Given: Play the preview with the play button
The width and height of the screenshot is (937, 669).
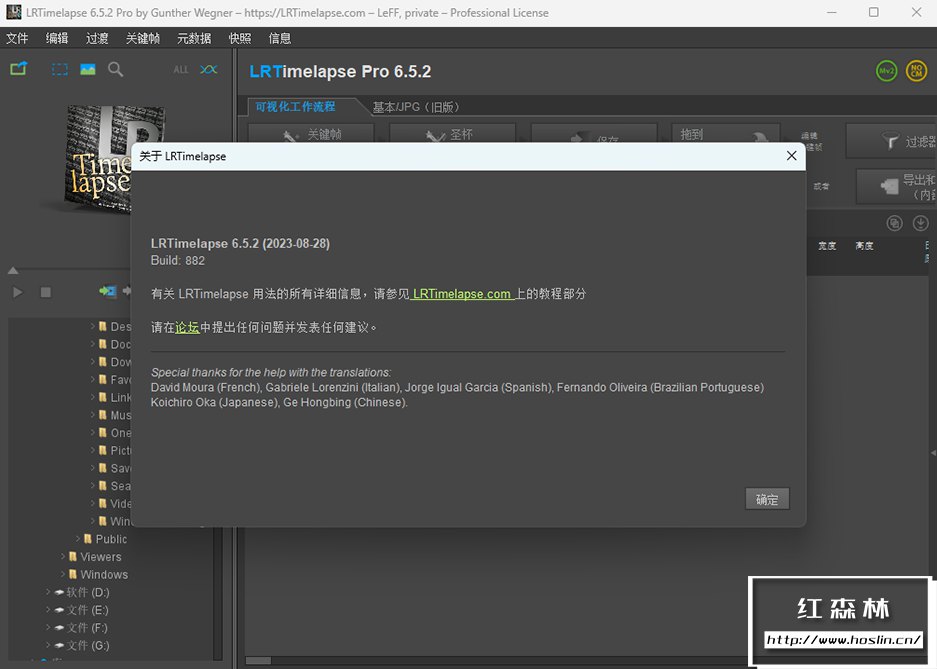Looking at the screenshot, I should click(18, 292).
